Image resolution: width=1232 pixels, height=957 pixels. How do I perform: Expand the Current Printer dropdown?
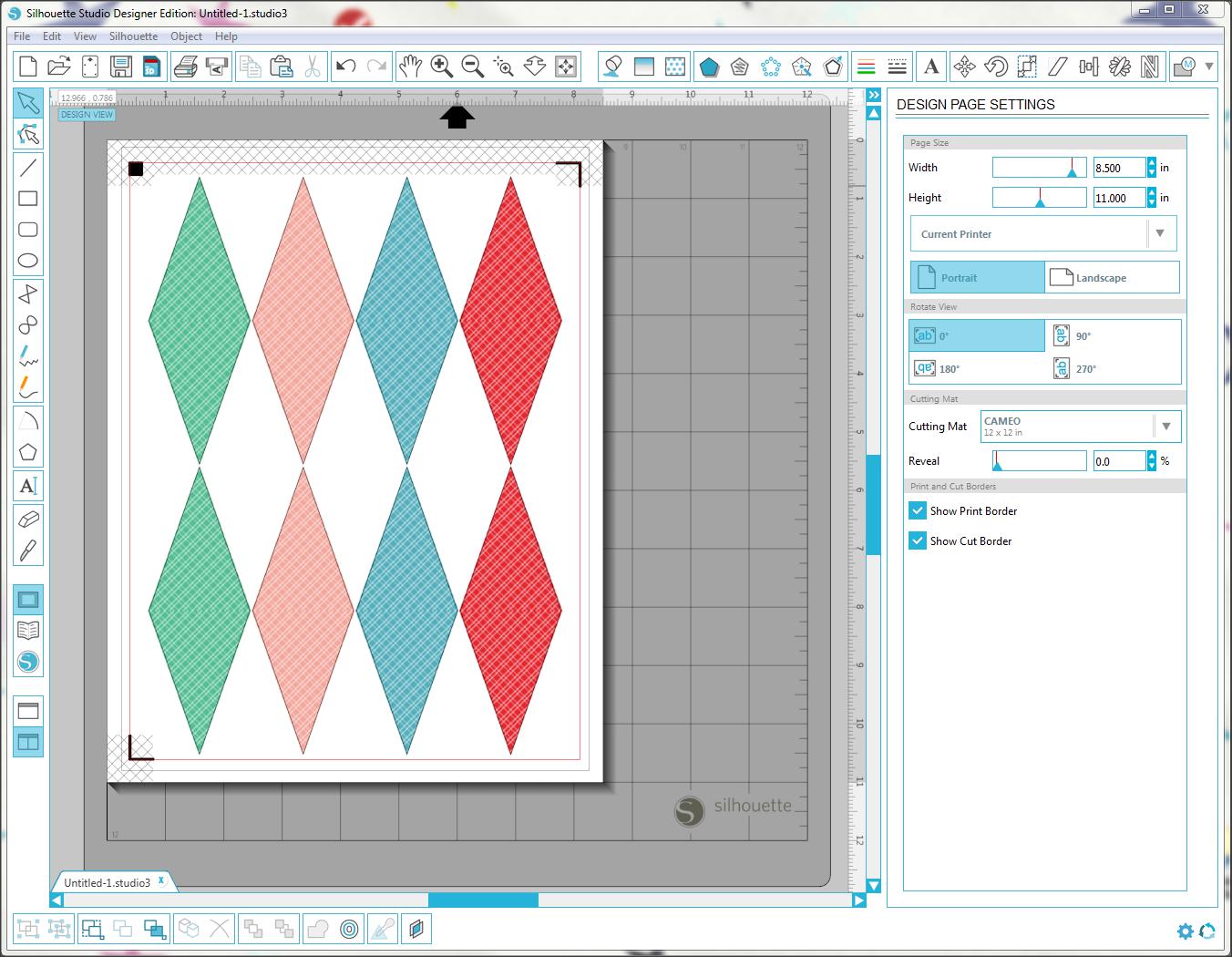(1160, 233)
